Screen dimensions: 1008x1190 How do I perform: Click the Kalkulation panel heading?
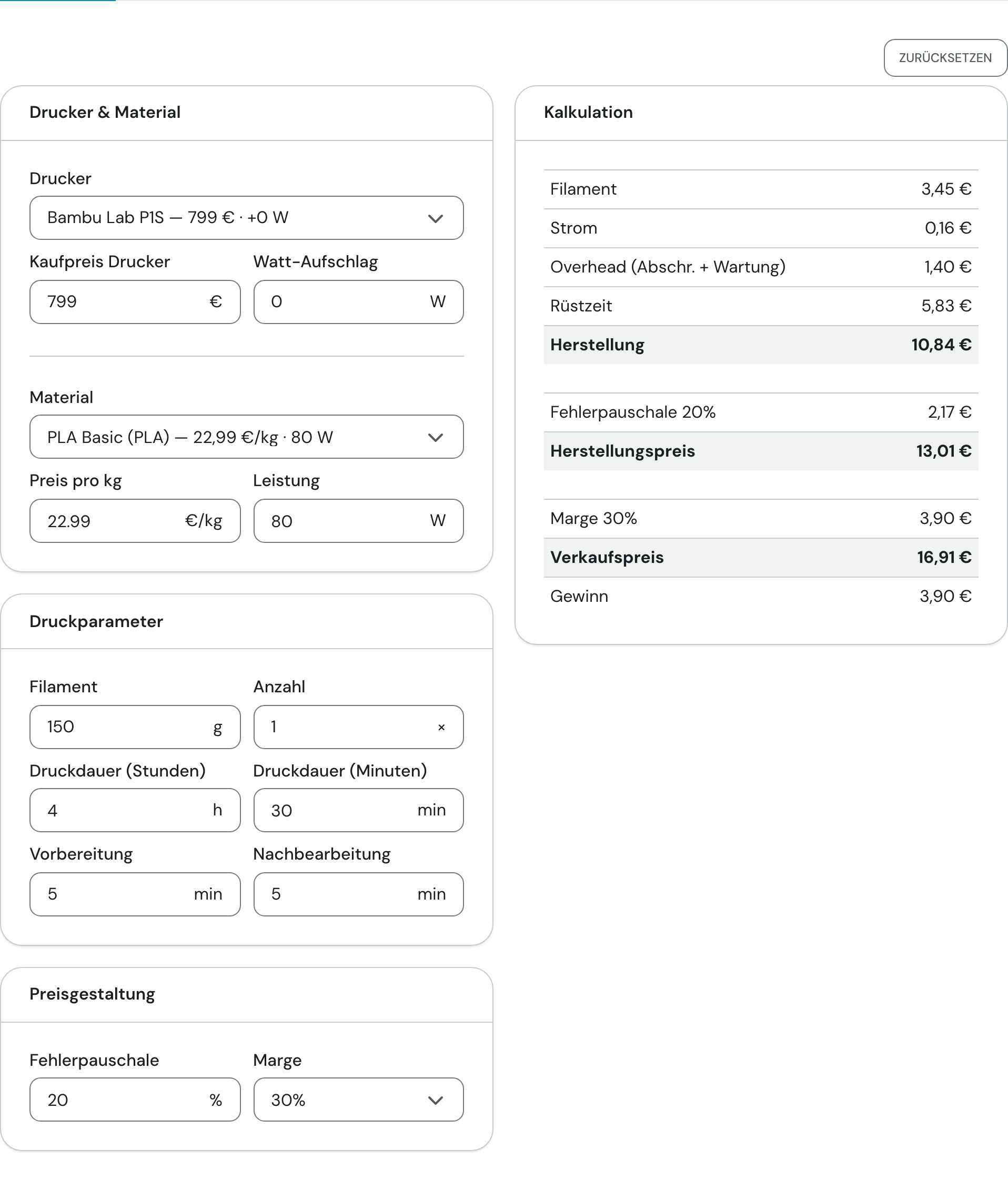(x=588, y=112)
